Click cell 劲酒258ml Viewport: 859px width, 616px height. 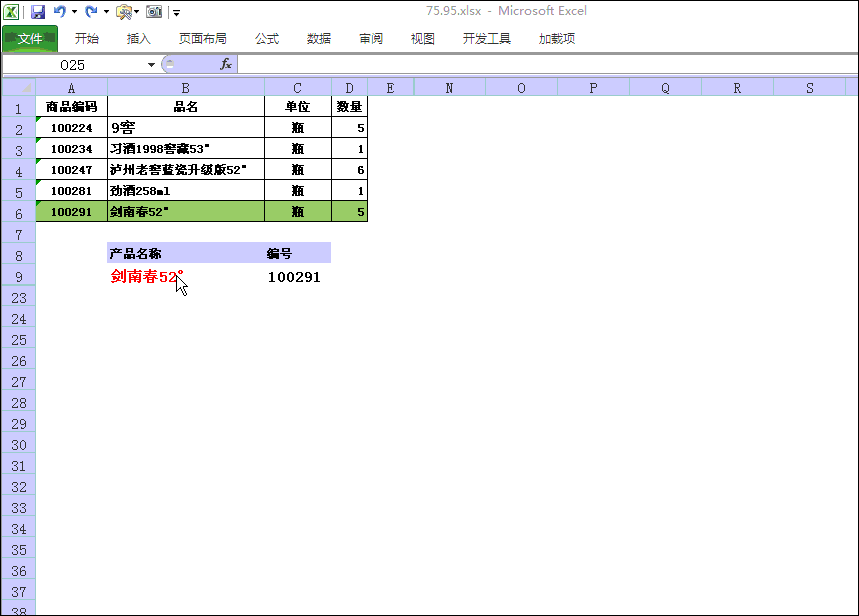(x=186, y=191)
